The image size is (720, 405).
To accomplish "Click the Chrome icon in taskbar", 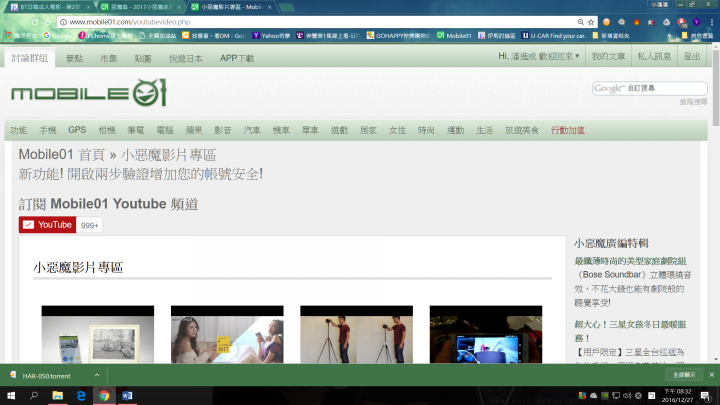I will (x=104, y=395).
